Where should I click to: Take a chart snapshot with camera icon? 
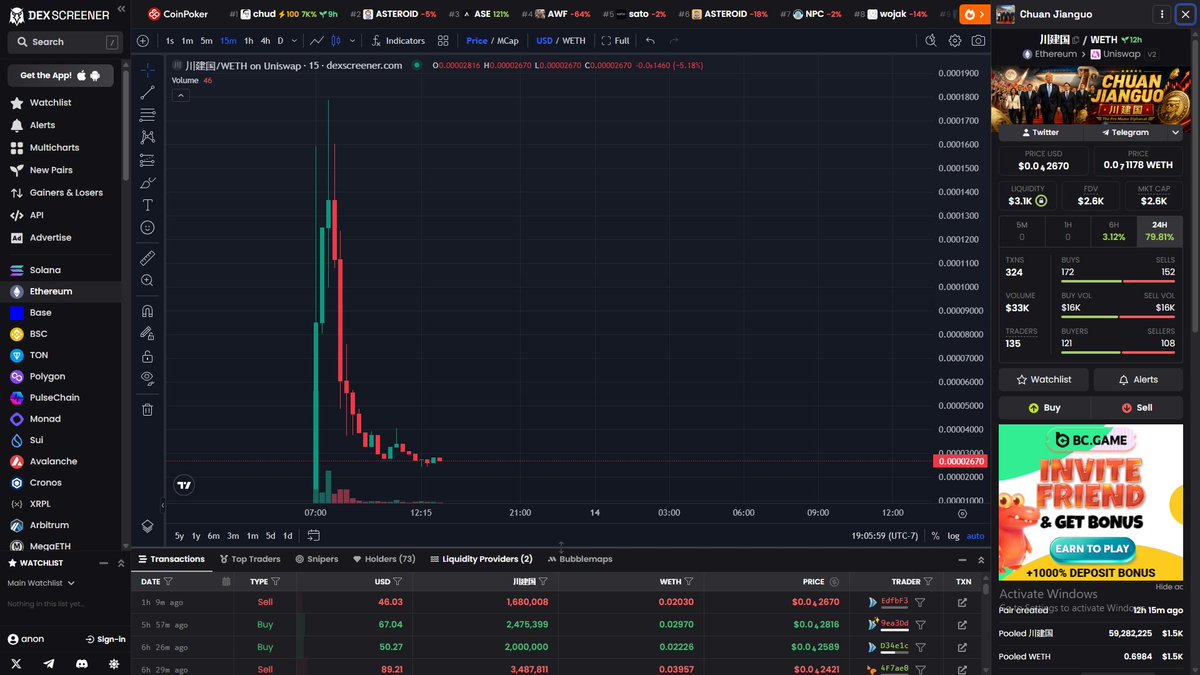pos(978,41)
